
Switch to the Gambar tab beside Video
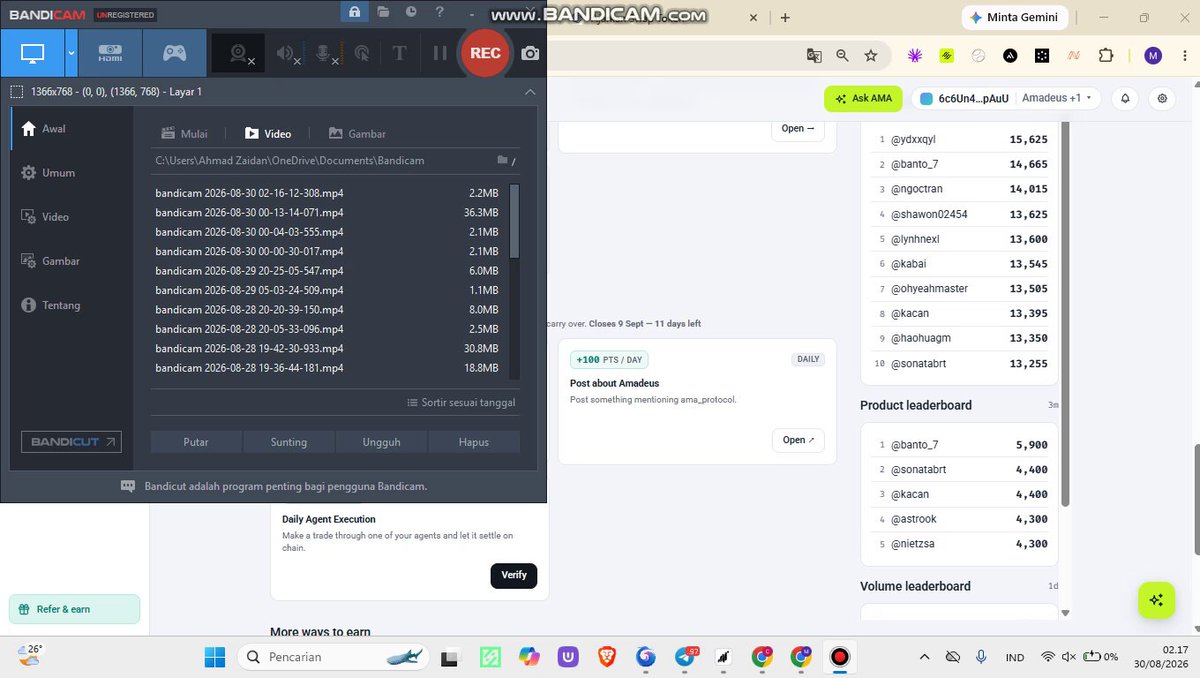tap(357, 134)
